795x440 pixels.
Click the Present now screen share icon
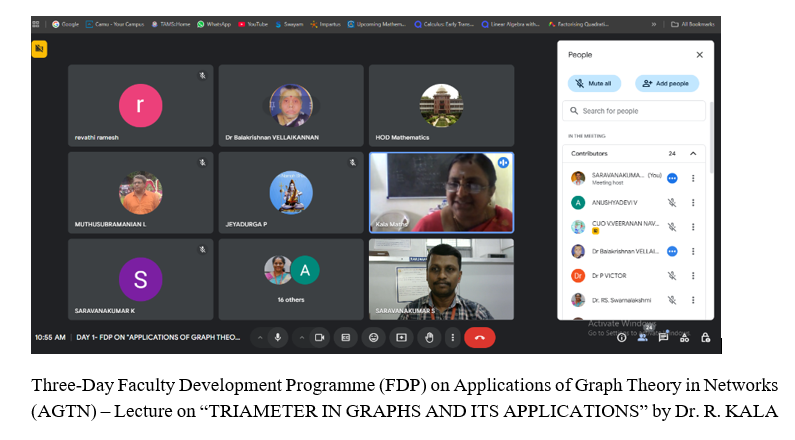pos(401,338)
